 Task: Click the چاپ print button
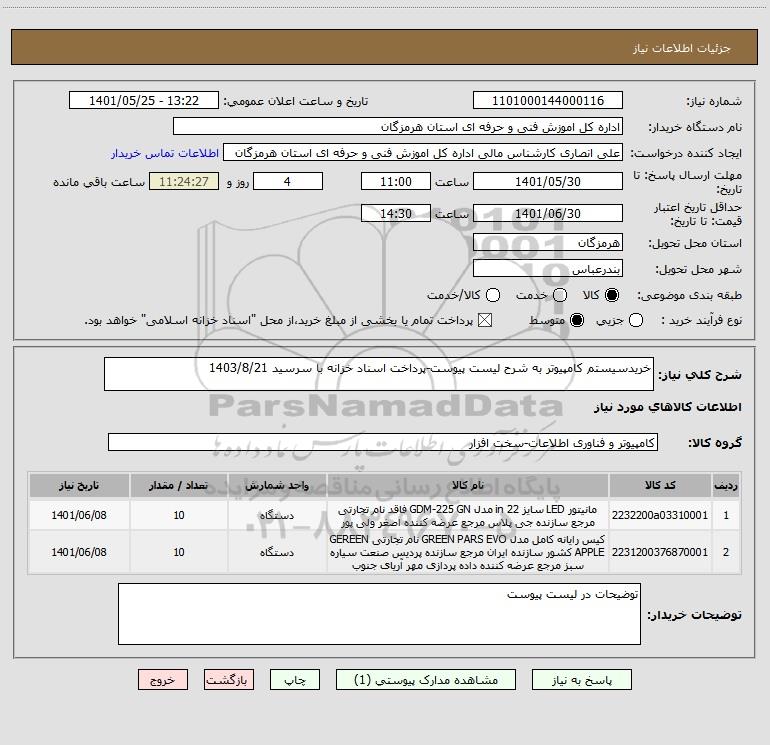295,680
